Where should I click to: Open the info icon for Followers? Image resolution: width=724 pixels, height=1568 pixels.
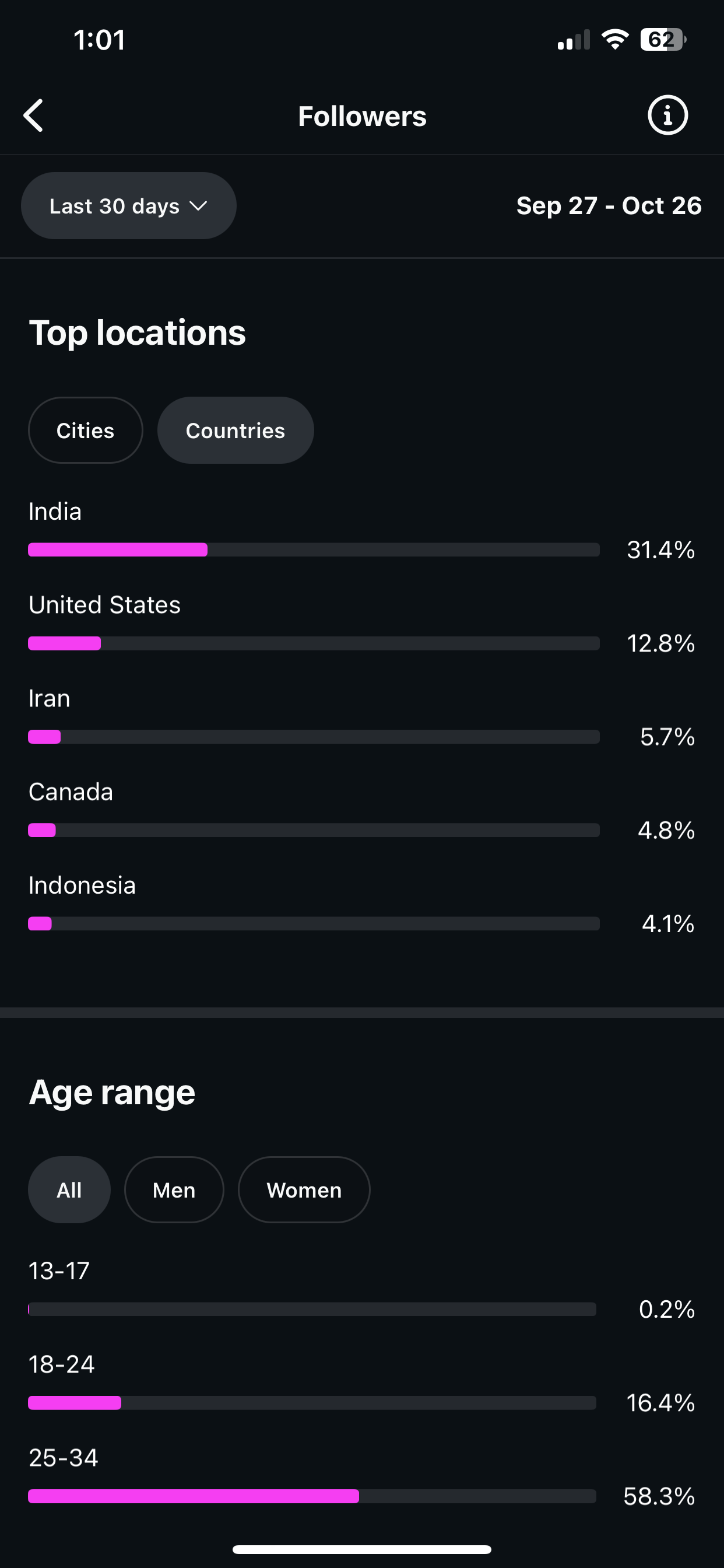click(667, 115)
